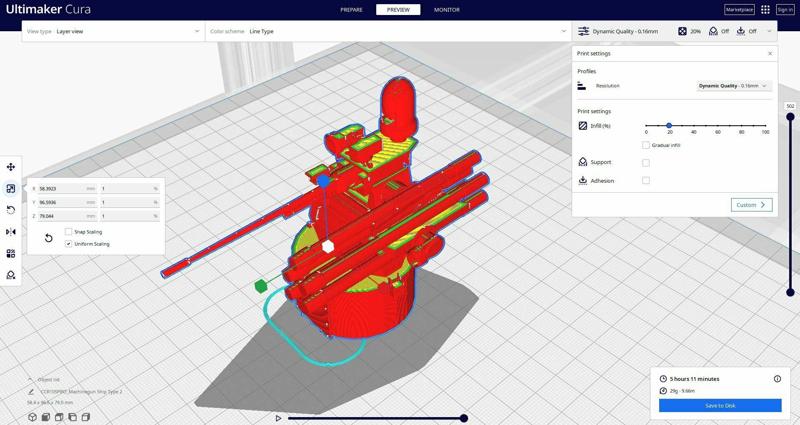Click the pencil icon to rename the job
The height and width of the screenshot is (425, 800).
coord(31,392)
